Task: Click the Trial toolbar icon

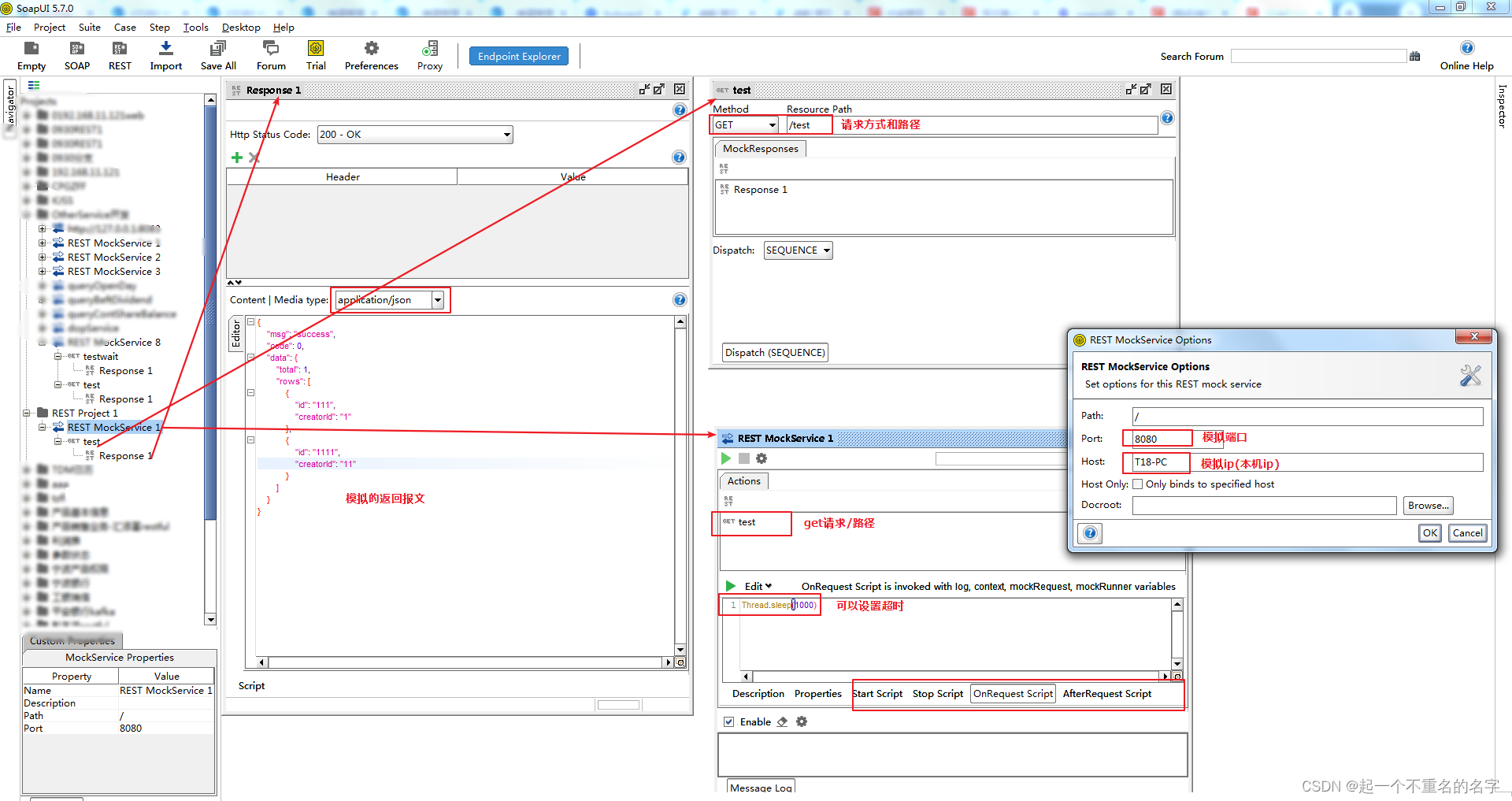Action: tap(316, 49)
